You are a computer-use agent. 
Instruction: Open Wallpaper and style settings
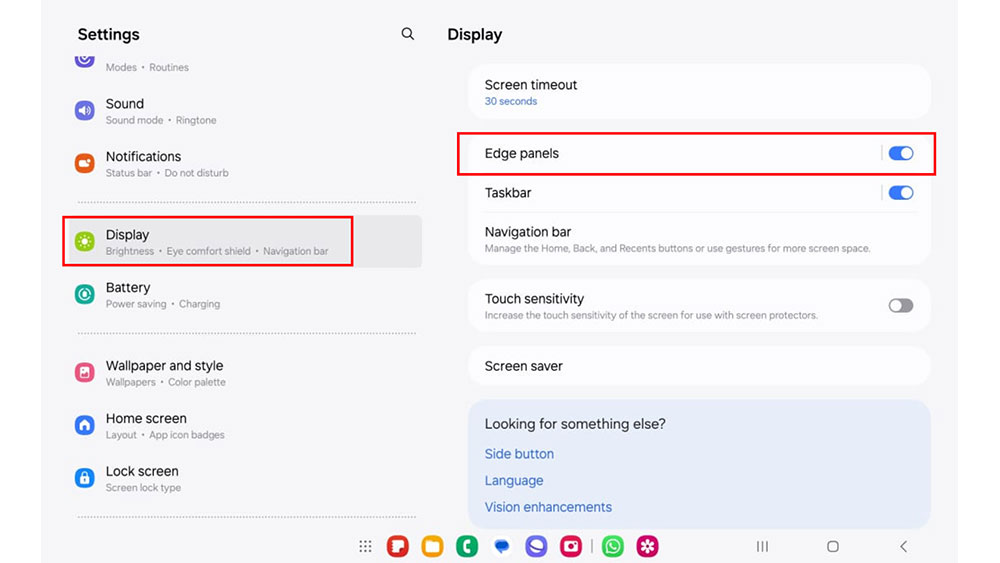coord(242,373)
